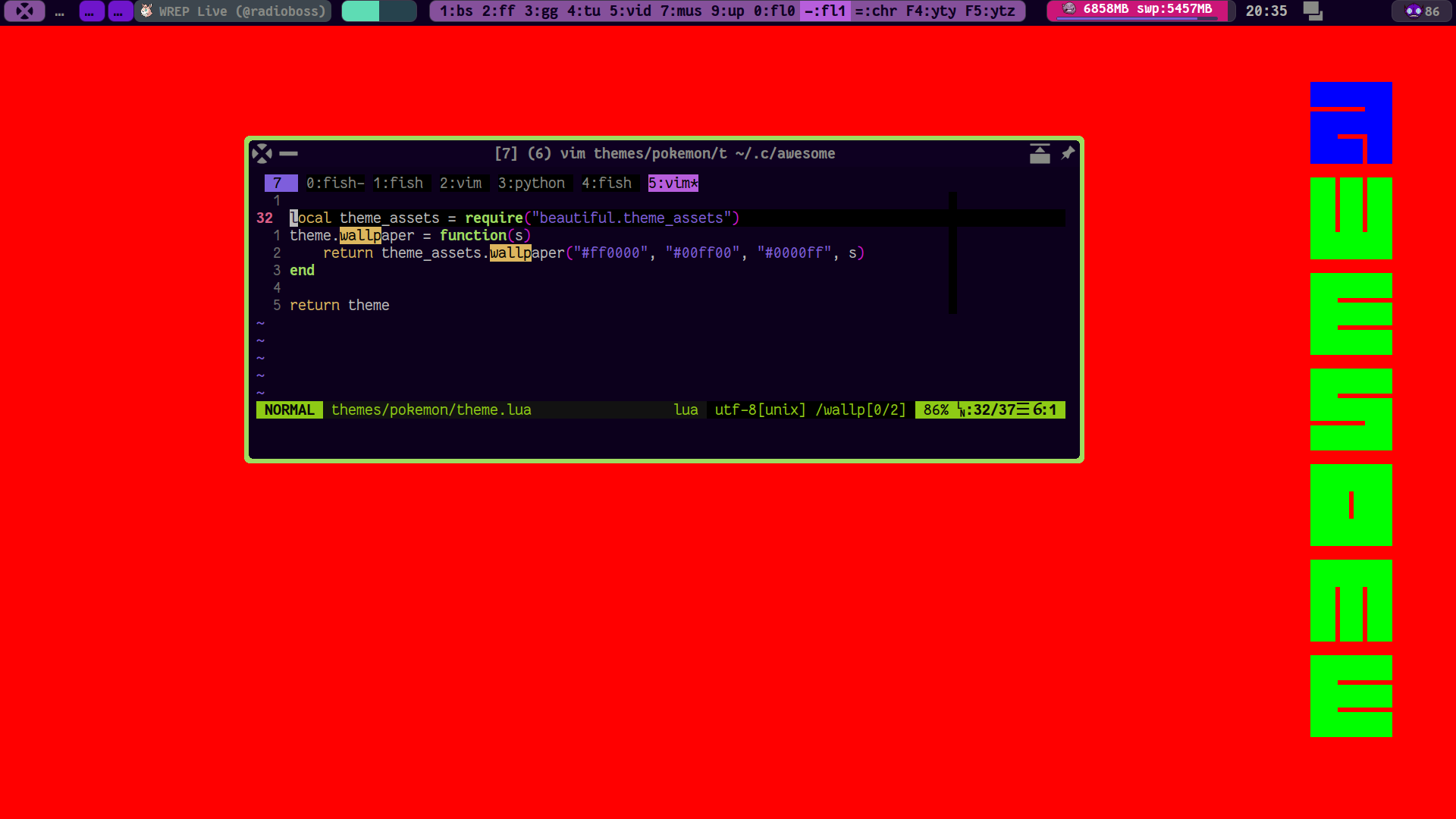Click the purple ghost icon showing 86
Image resolution: width=1456 pixels, height=819 pixels.
1414,11
